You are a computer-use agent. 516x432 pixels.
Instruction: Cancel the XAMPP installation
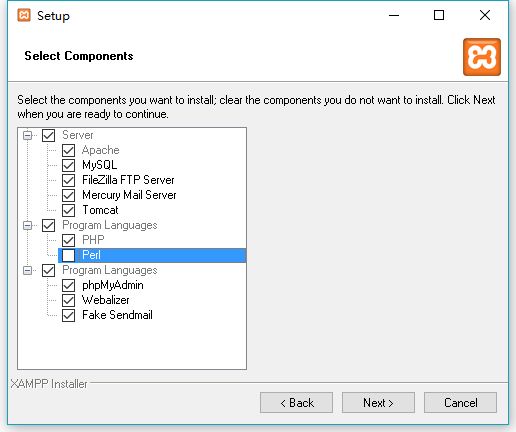pos(460,403)
